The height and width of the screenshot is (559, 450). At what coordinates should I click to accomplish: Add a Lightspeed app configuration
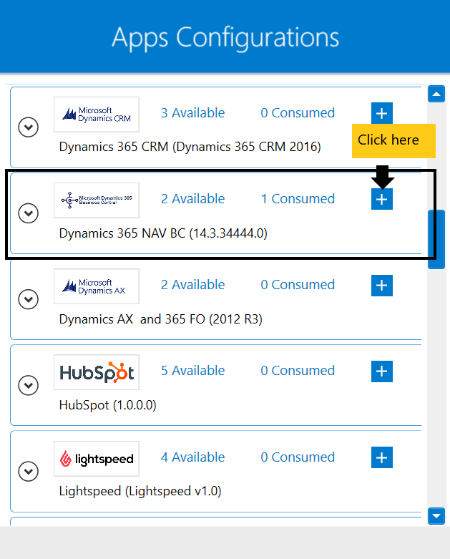pyautogui.click(x=382, y=457)
